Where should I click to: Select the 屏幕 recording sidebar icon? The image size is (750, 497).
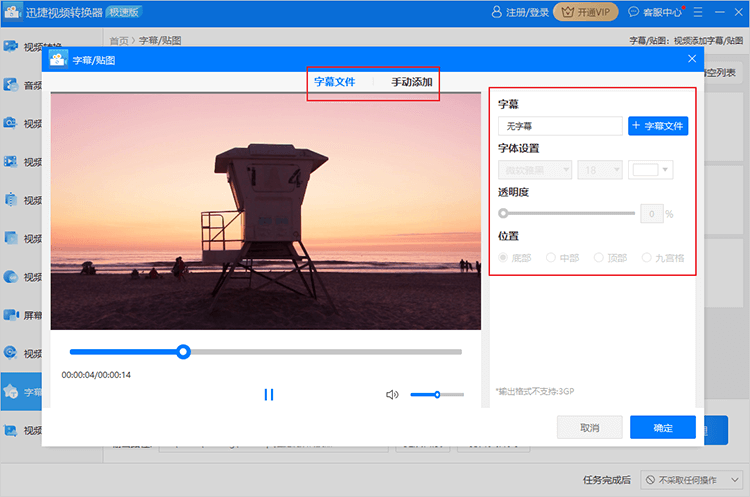[x=10, y=315]
